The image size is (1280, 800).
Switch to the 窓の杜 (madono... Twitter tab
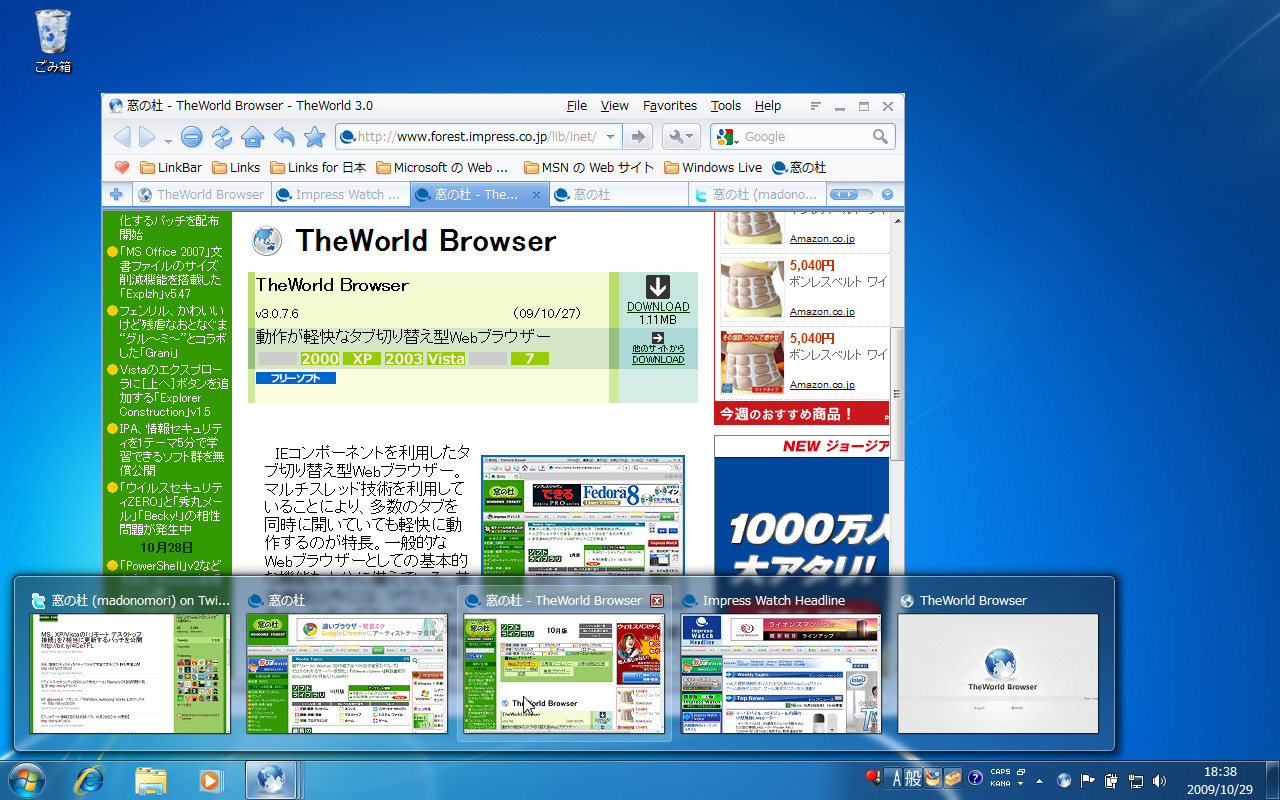point(758,195)
